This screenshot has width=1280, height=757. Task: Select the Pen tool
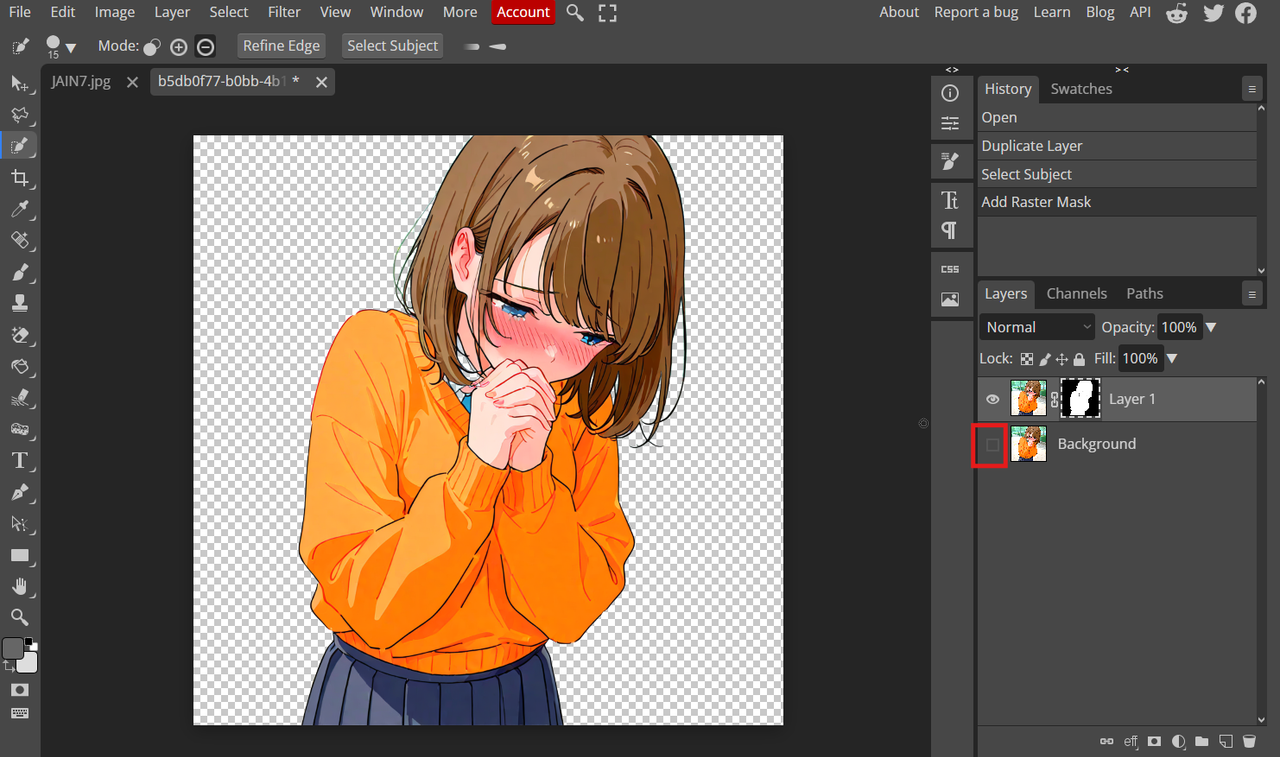19,492
